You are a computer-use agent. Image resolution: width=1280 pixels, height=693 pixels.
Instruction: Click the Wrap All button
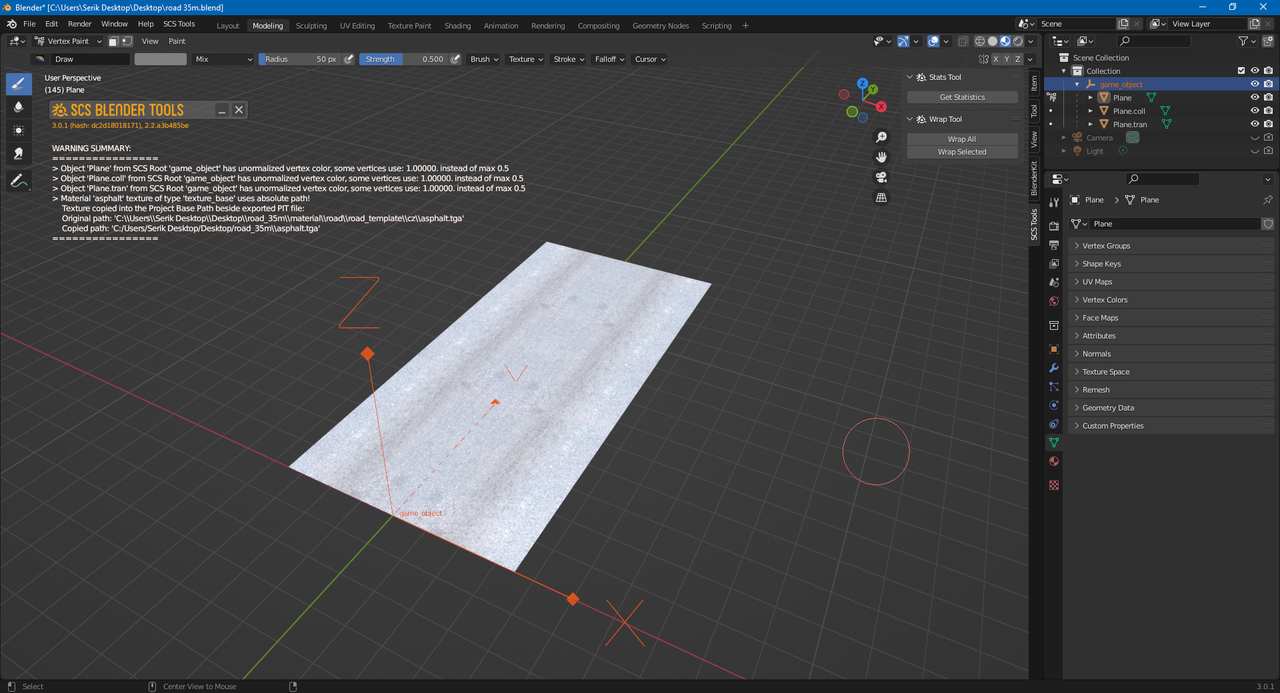pyautogui.click(x=962, y=139)
